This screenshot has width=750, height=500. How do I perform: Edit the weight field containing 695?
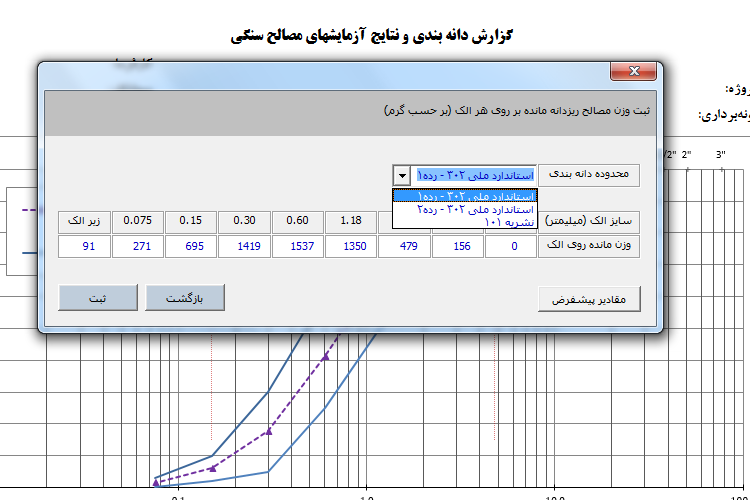191,246
